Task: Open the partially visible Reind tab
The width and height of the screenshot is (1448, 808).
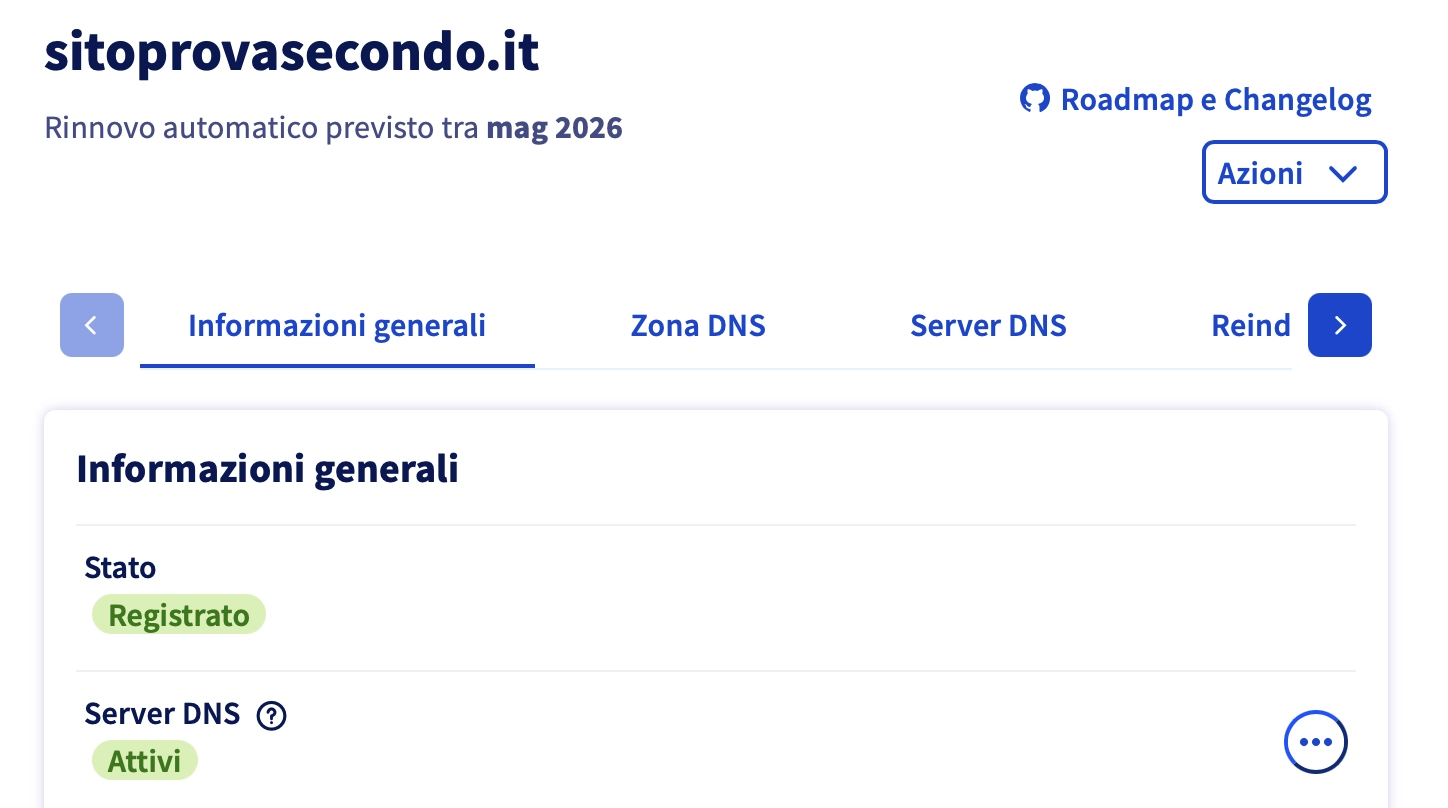Action: click(1250, 326)
